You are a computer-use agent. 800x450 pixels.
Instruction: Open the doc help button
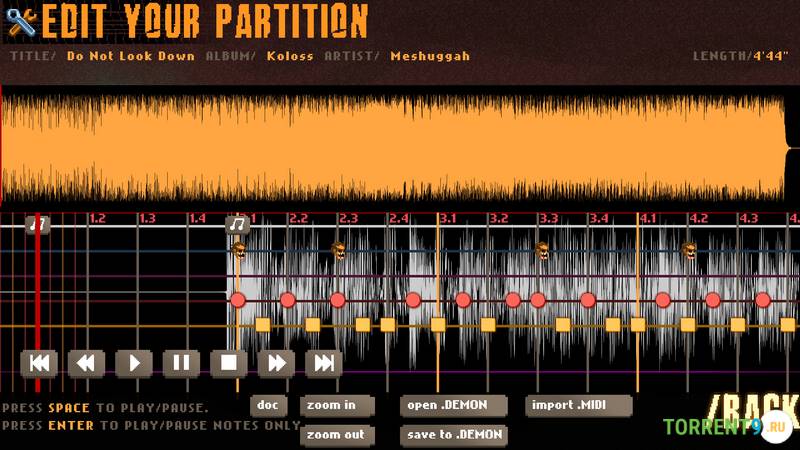pyautogui.click(x=268, y=405)
